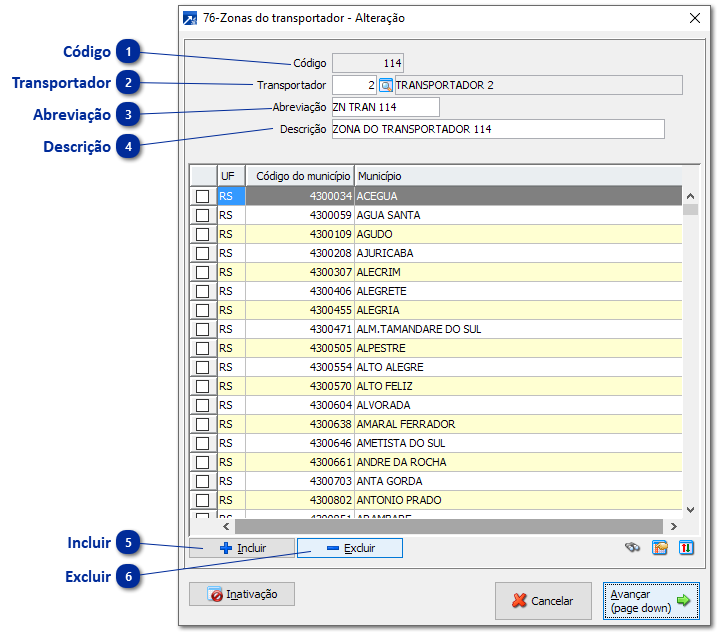
Task: Click the Transportador code input field
Action: tap(354, 85)
